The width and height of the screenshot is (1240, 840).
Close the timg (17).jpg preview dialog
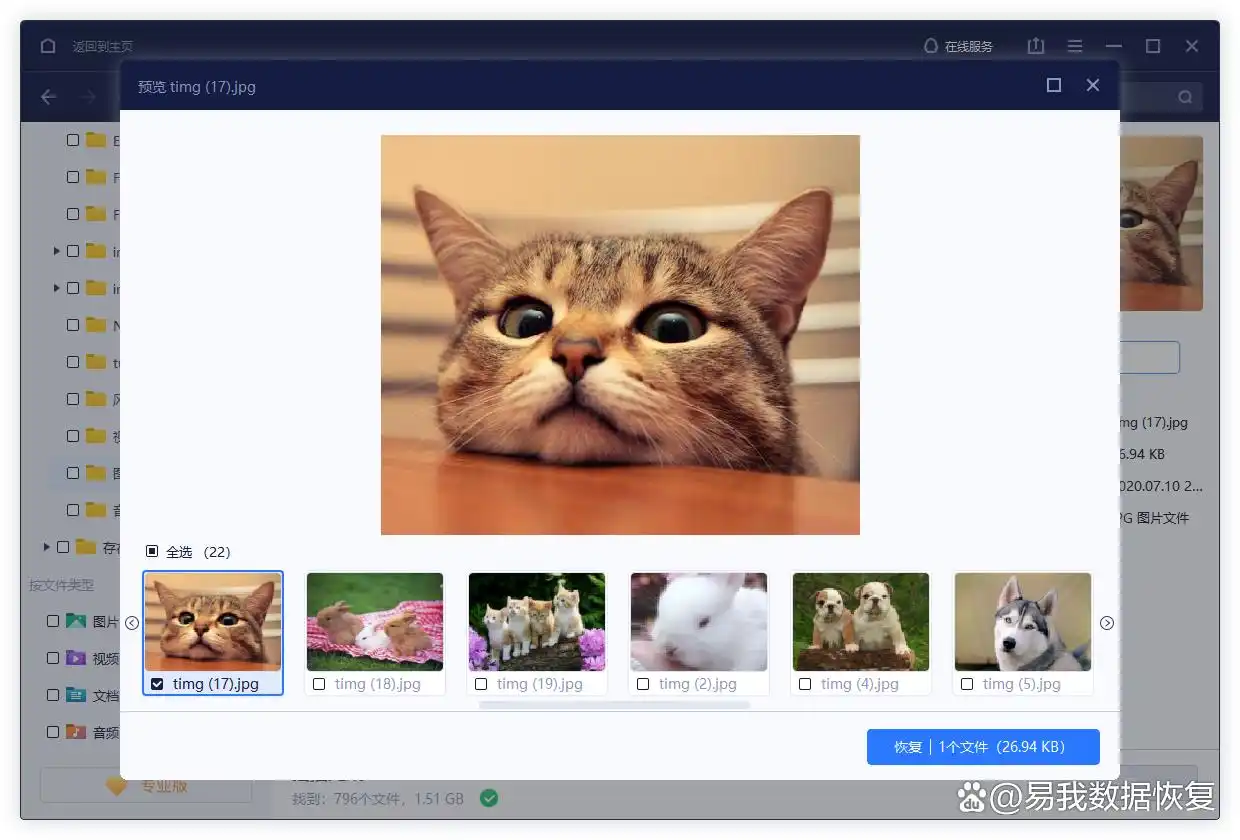click(x=1093, y=86)
